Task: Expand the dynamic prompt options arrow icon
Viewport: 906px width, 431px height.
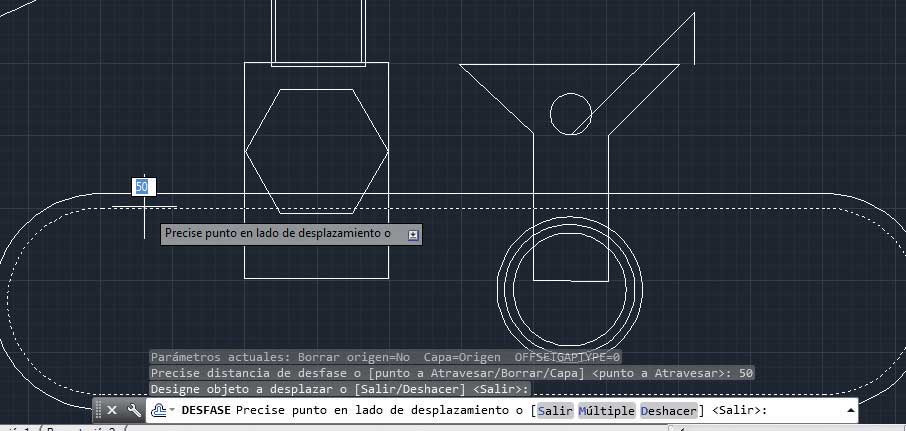Action: pos(413,234)
